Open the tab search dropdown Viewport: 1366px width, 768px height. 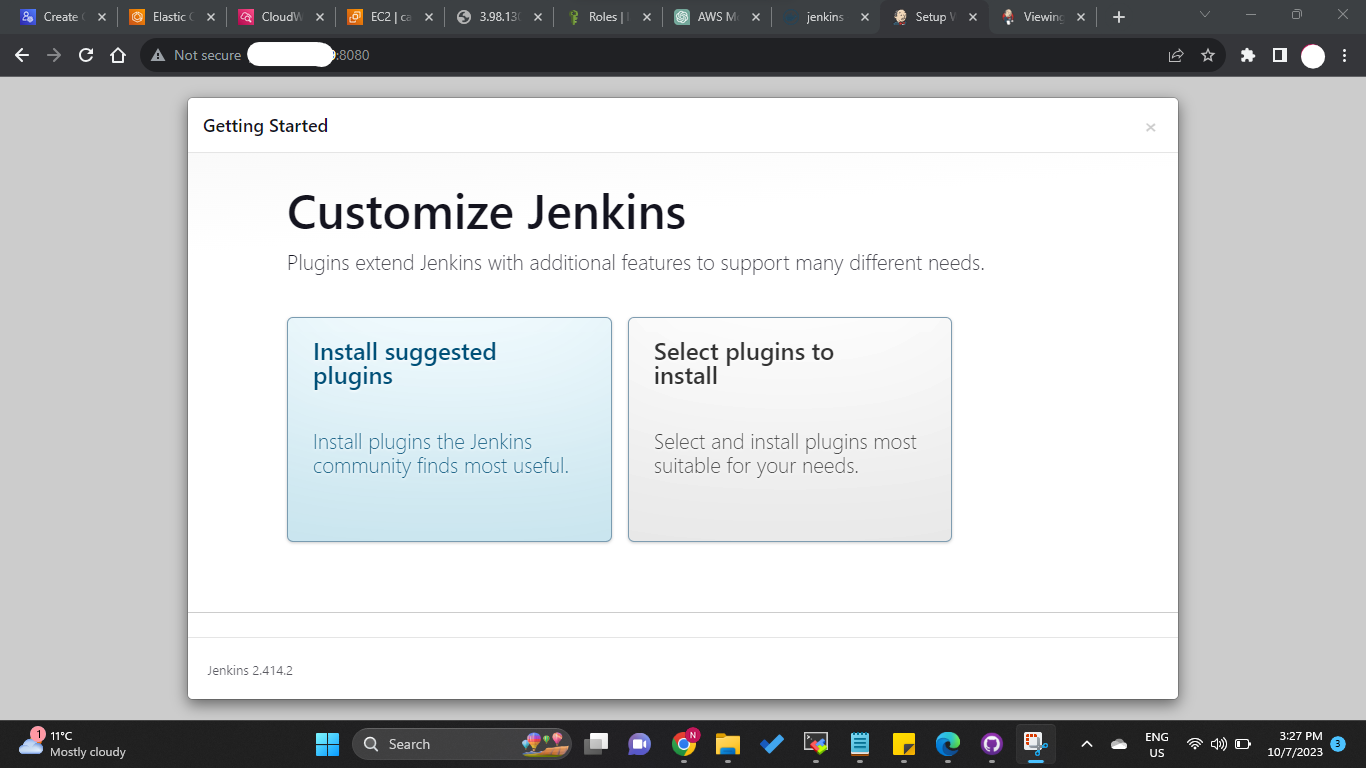tap(1203, 16)
